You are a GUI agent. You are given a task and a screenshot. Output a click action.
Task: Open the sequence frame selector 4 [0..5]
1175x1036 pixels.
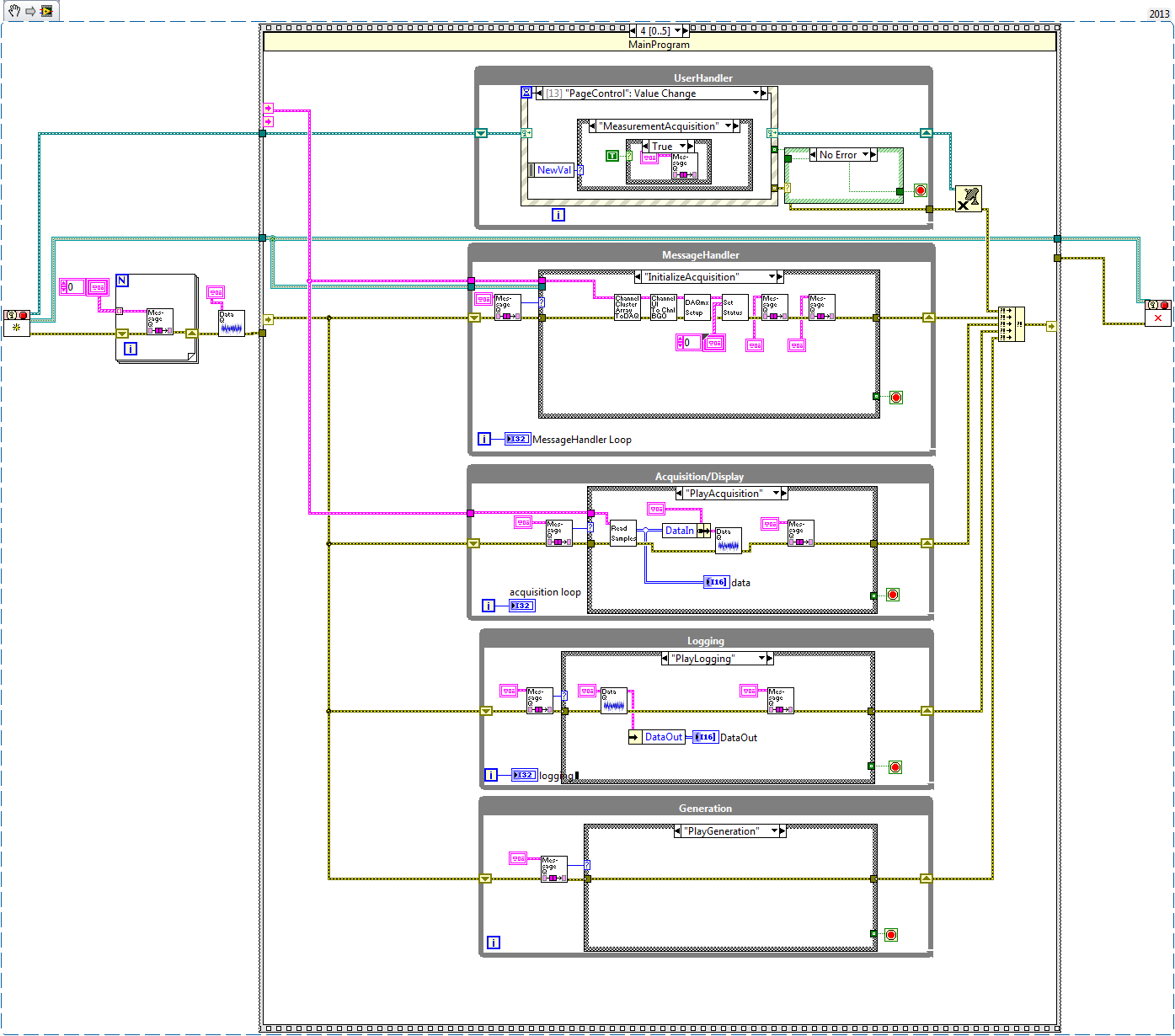(660, 31)
